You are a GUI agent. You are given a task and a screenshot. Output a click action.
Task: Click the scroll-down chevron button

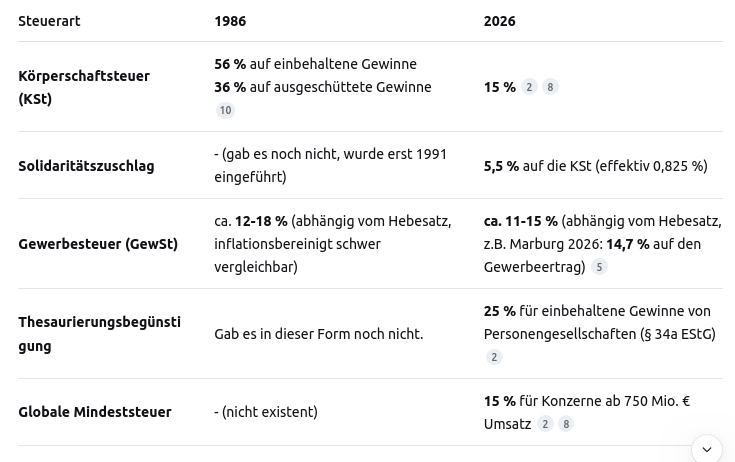tap(707, 449)
